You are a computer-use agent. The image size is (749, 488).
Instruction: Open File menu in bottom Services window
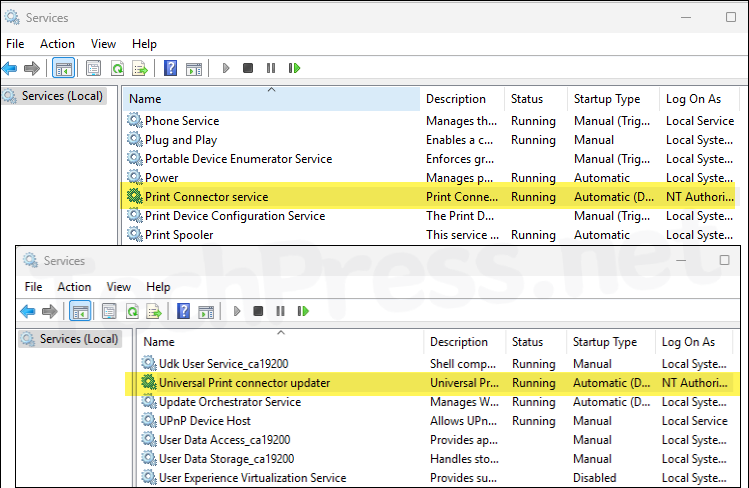click(x=33, y=287)
